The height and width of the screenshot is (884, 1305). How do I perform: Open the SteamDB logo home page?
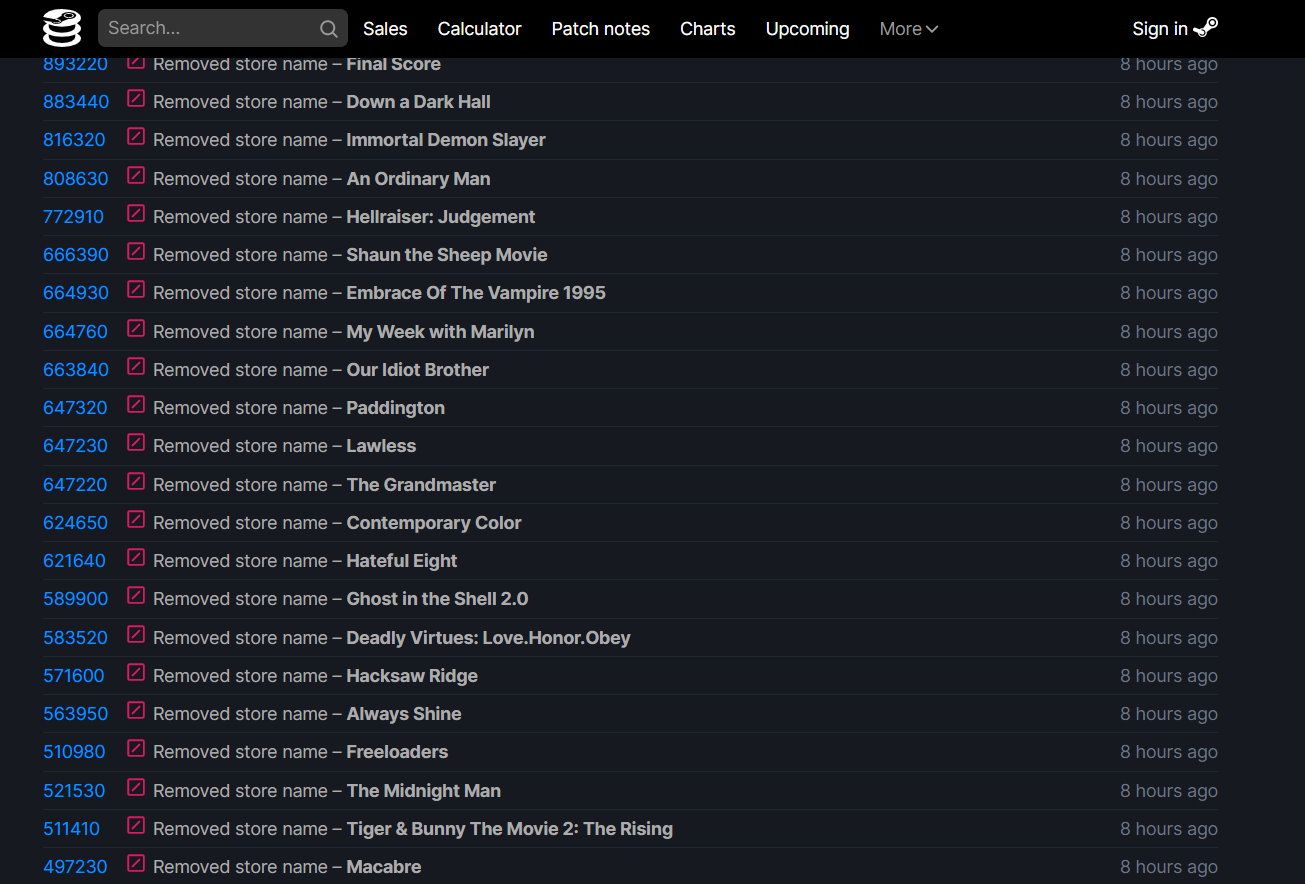coord(62,28)
